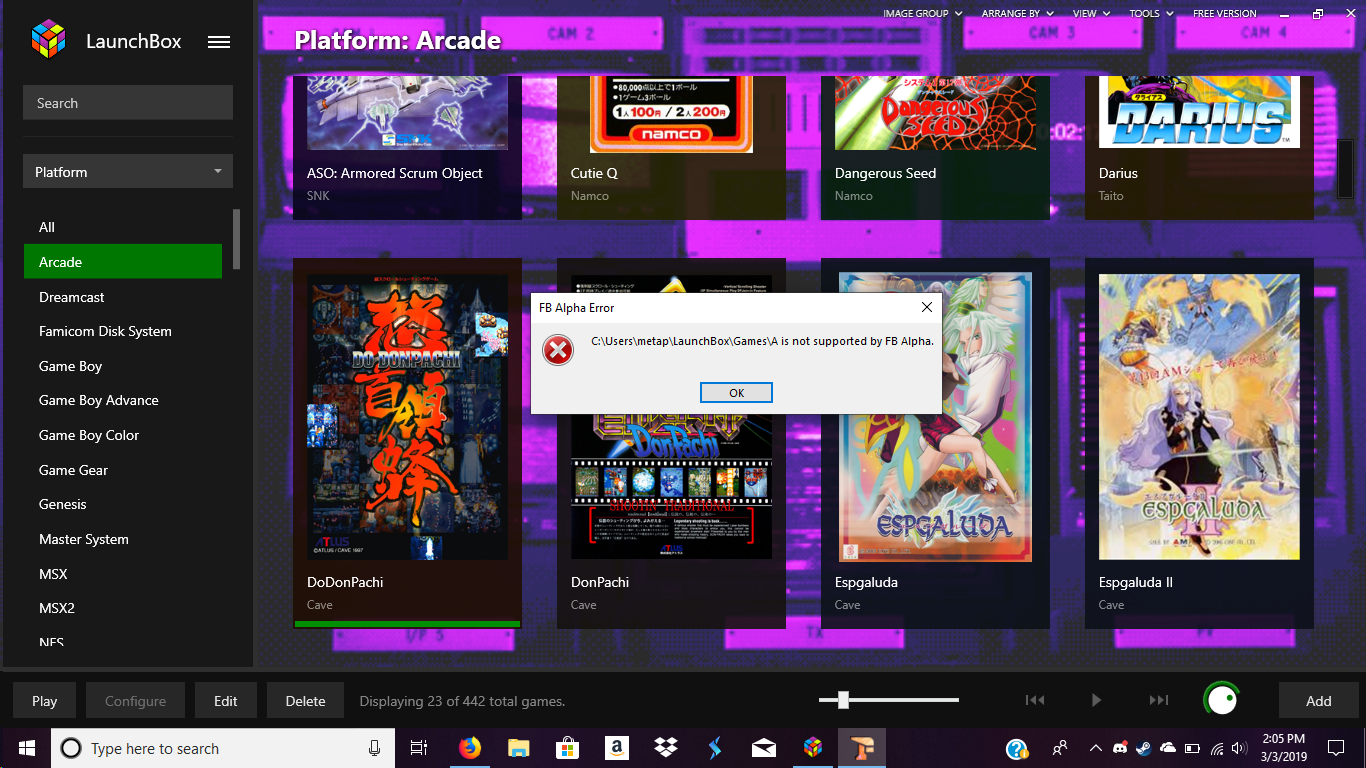Select the DonPachi game cover
Screen dimensions: 1366x768
671,417
